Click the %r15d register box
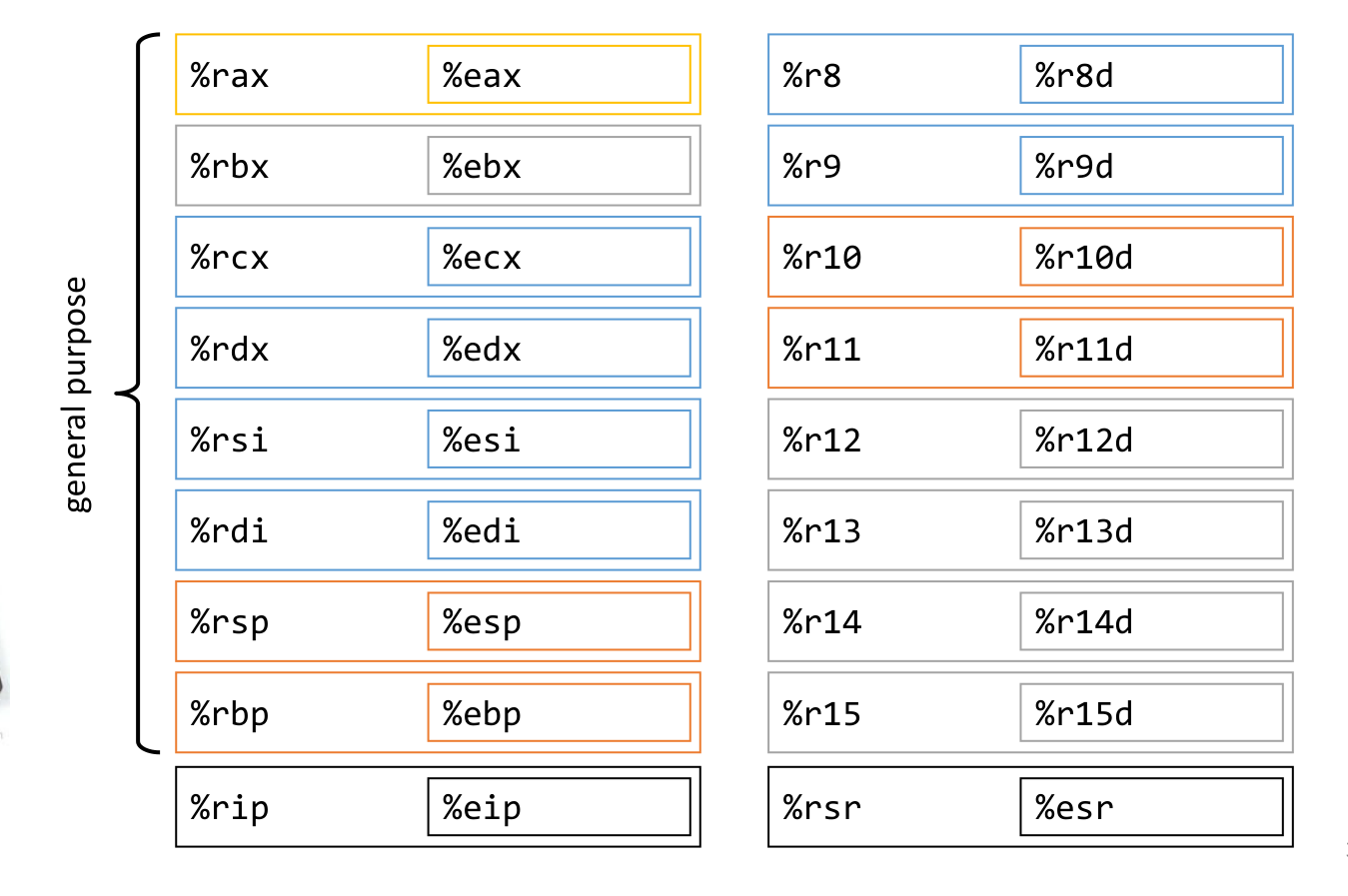This screenshot has width=1348, height=896. tap(1151, 713)
